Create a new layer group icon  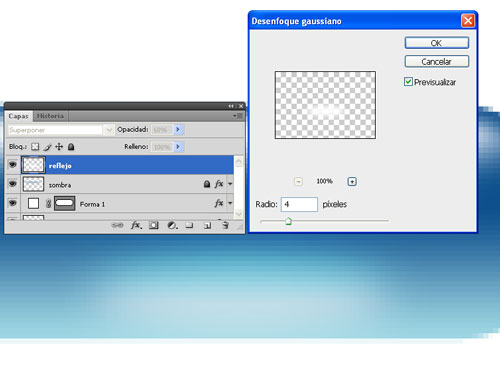click(x=189, y=226)
